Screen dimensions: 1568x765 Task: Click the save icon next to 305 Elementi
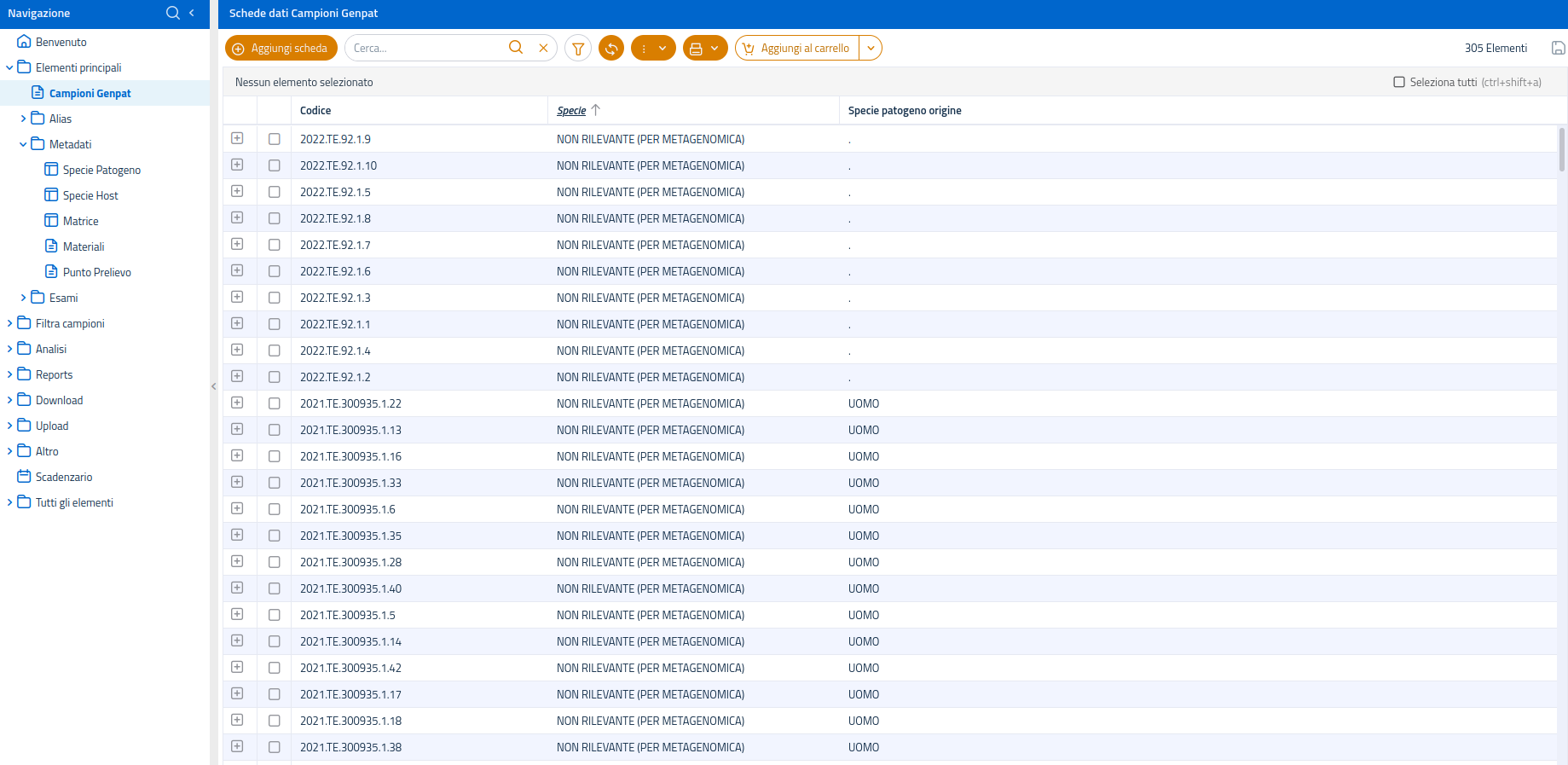pyautogui.click(x=1558, y=49)
